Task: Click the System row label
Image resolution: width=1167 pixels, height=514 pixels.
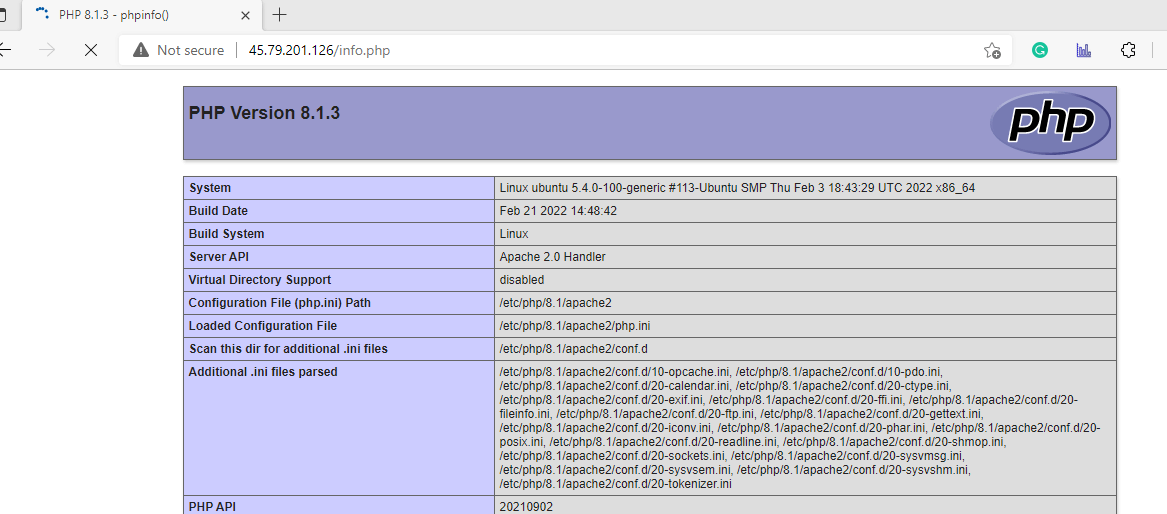Action: (x=210, y=188)
